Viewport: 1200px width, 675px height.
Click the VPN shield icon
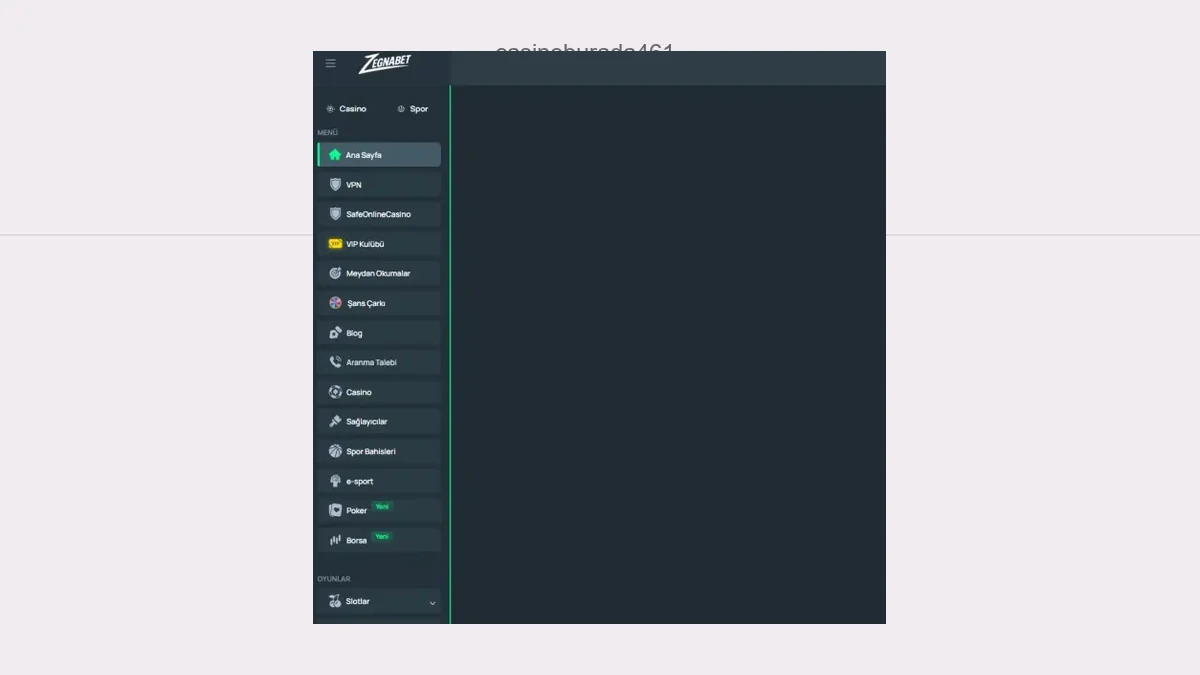click(x=335, y=185)
